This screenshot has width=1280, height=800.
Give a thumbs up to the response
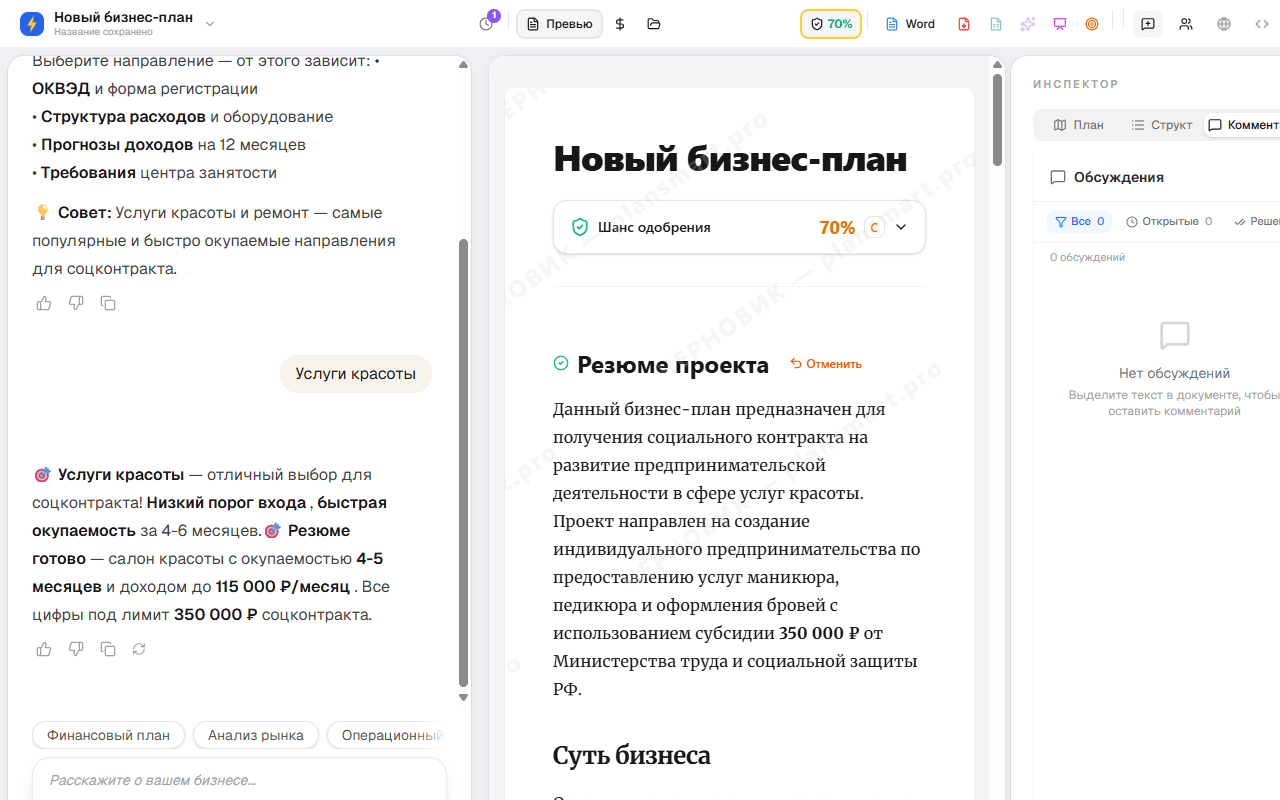pyautogui.click(x=43, y=649)
